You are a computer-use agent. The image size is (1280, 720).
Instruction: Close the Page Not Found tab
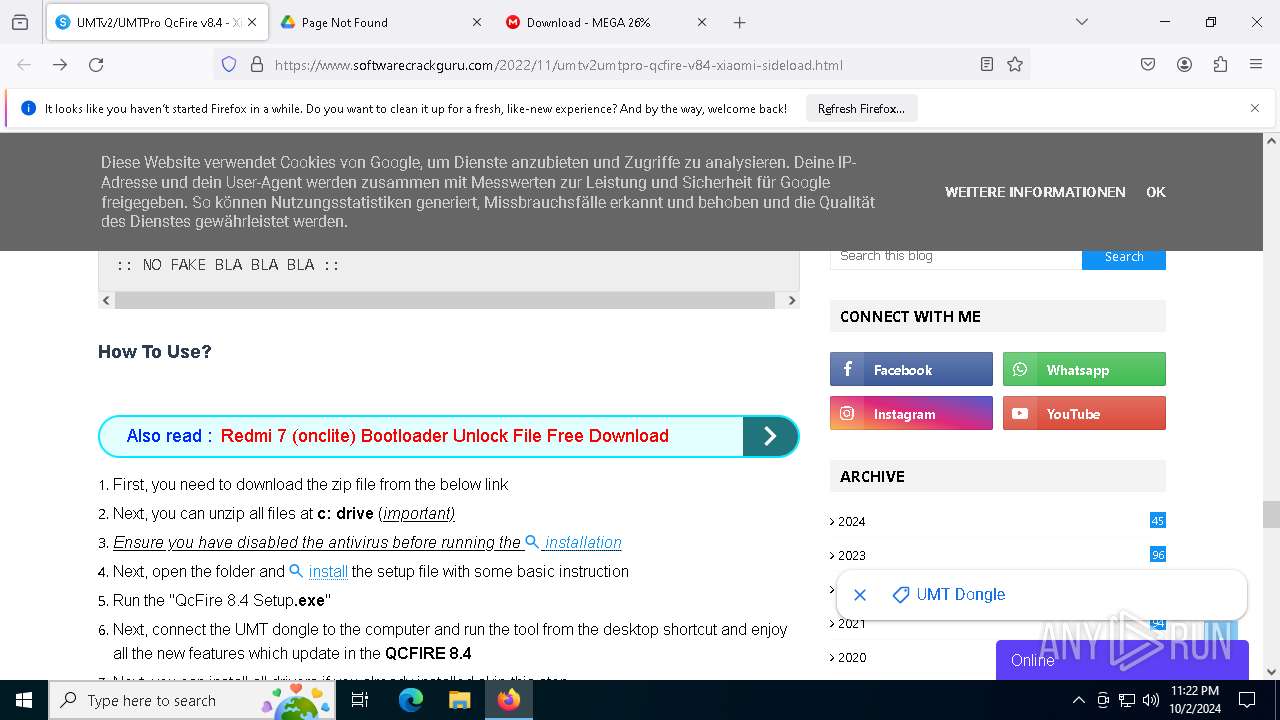(477, 22)
